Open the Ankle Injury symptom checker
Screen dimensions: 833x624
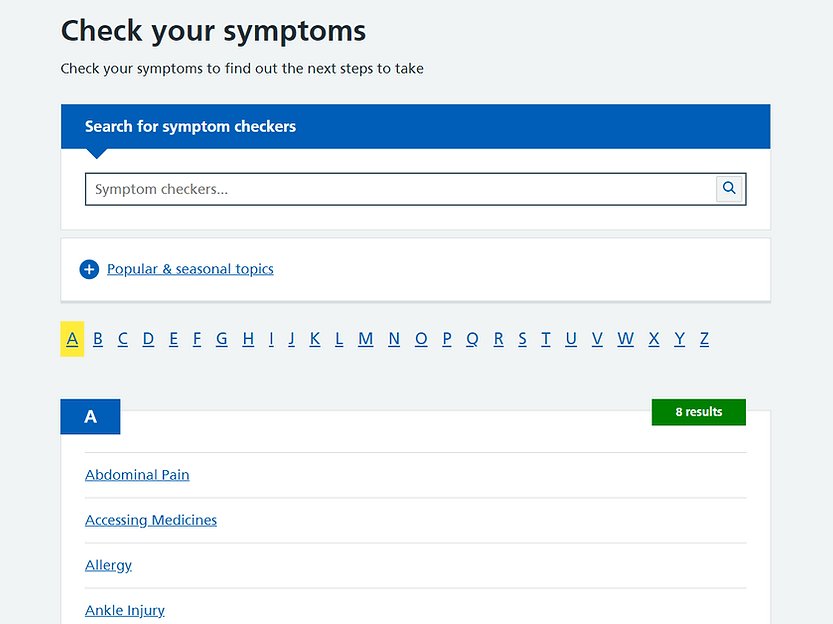[x=124, y=610]
